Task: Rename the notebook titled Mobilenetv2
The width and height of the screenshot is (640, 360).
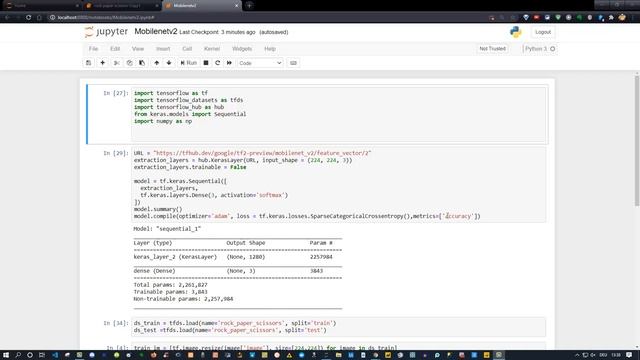Action: click(x=156, y=31)
